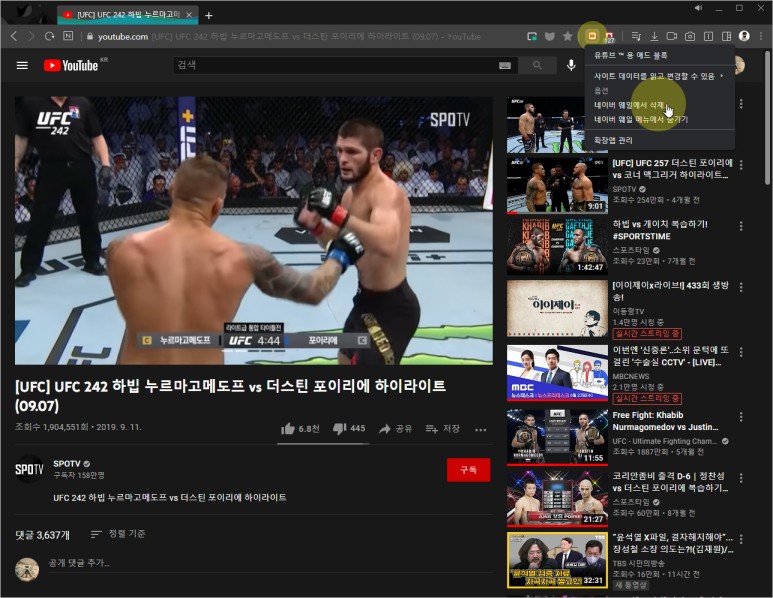Open the downloads arrow icon

click(x=654, y=36)
